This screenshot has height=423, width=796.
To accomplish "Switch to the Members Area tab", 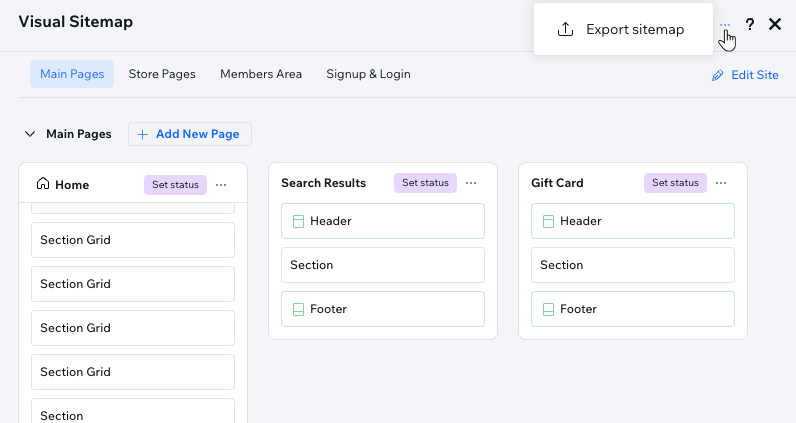I will (x=261, y=74).
